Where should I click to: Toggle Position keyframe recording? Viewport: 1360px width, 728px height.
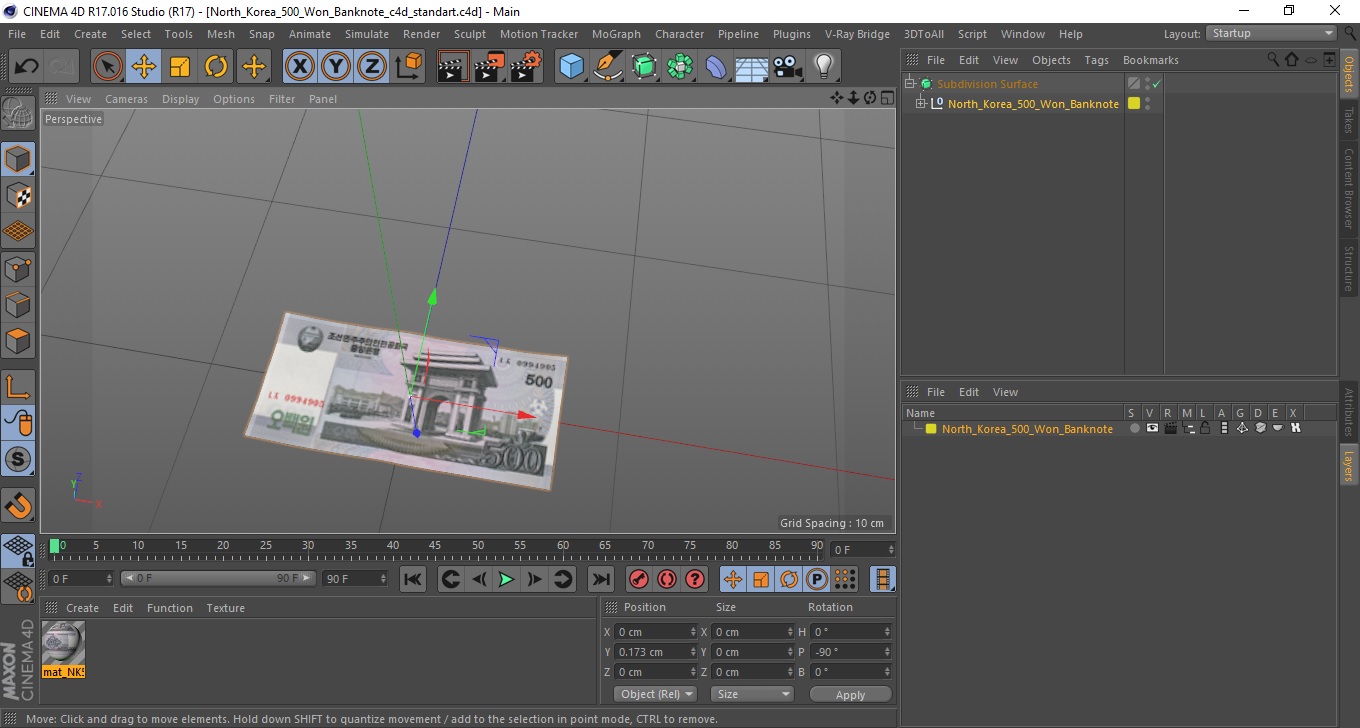pos(733,579)
